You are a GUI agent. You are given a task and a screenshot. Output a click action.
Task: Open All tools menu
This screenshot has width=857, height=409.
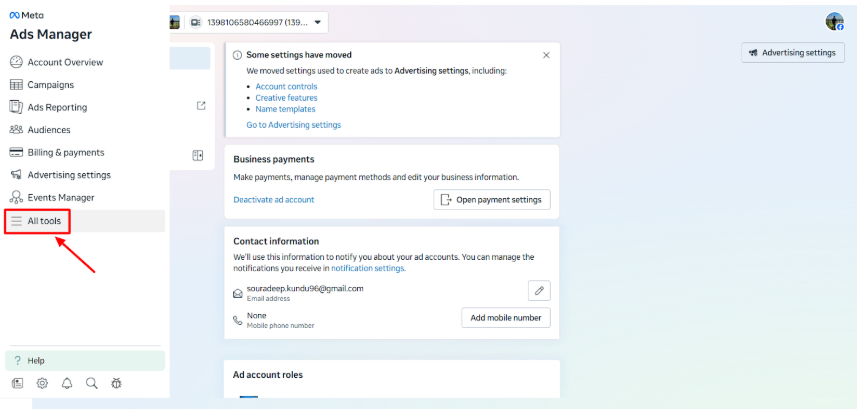[43, 220]
